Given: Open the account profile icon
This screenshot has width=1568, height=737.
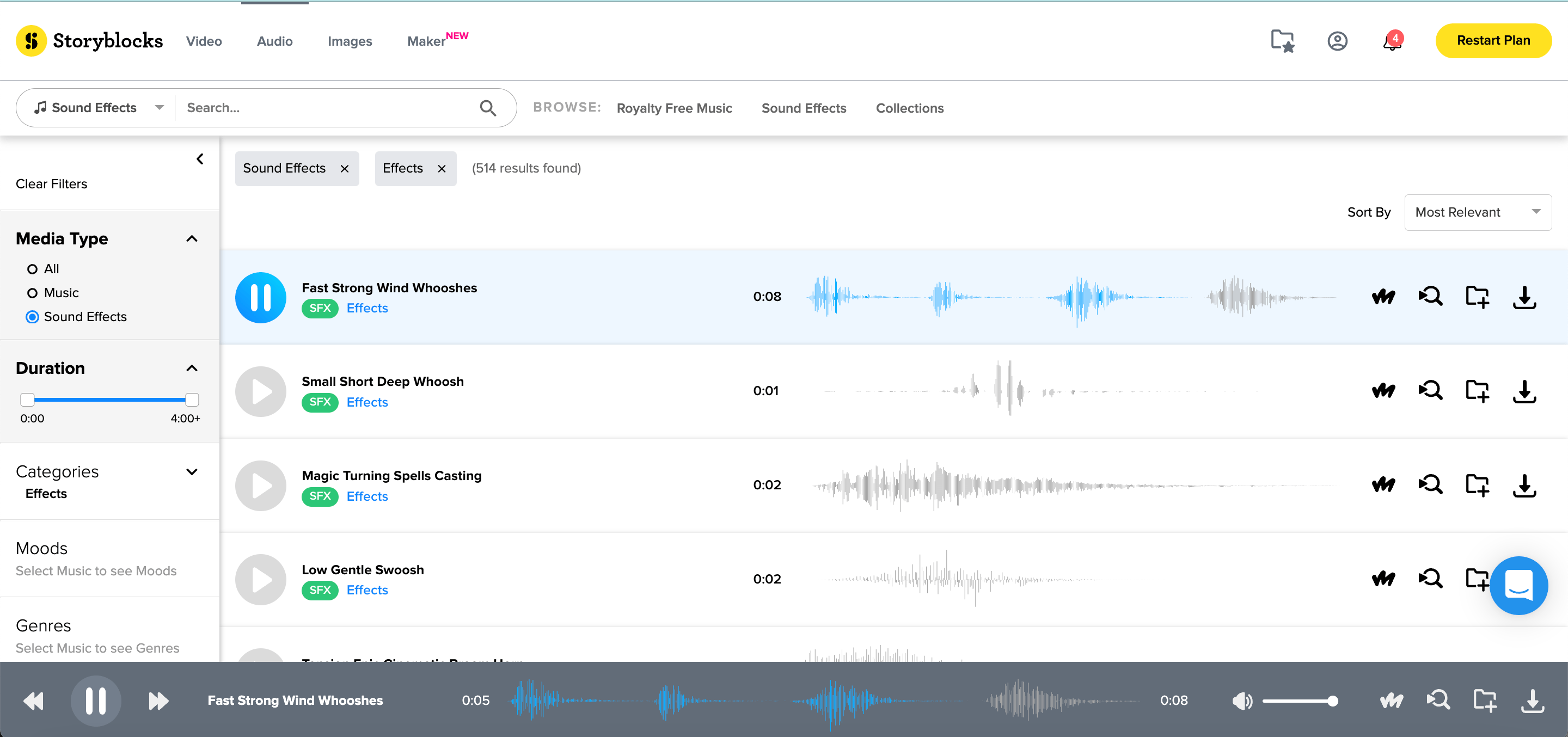Looking at the screenshot, I should click(1337, 41).
